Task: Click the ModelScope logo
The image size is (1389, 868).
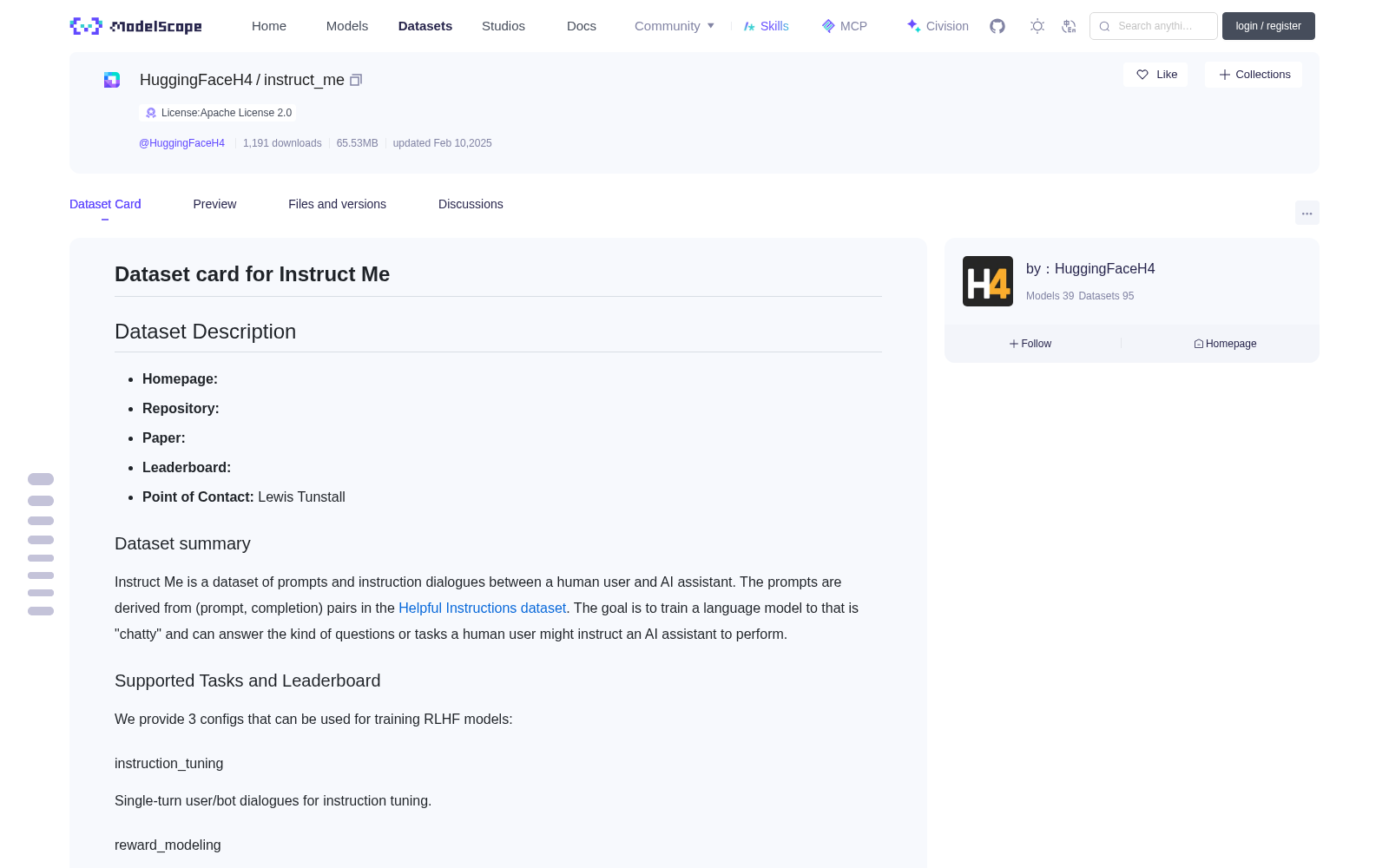Action: click(135, 26)
